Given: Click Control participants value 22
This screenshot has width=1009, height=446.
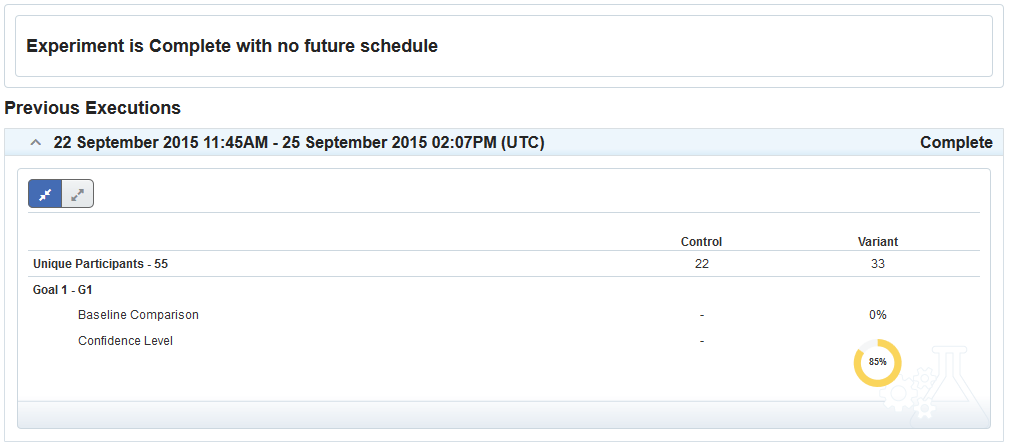Looking at the screenshot, I should point(701,264).
